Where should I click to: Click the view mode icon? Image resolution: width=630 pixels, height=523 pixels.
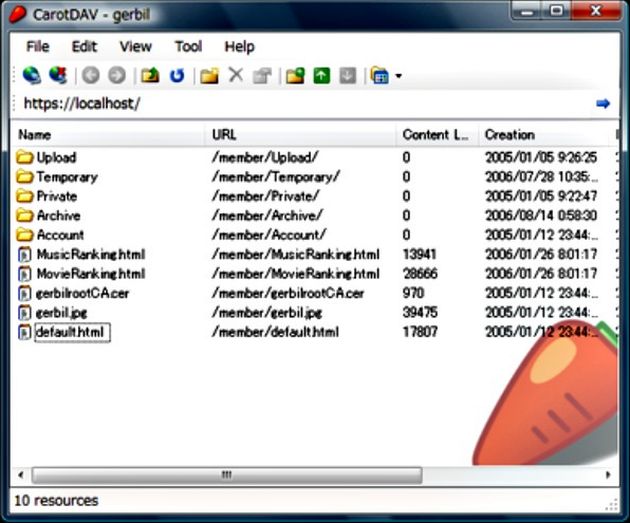(x=380, y=75)
